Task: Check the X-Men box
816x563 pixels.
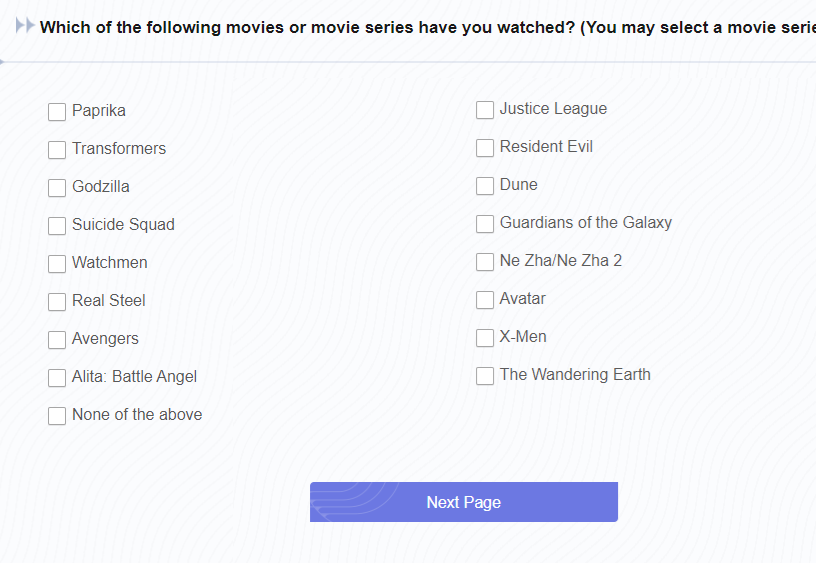Action: [x=484, y=338]
